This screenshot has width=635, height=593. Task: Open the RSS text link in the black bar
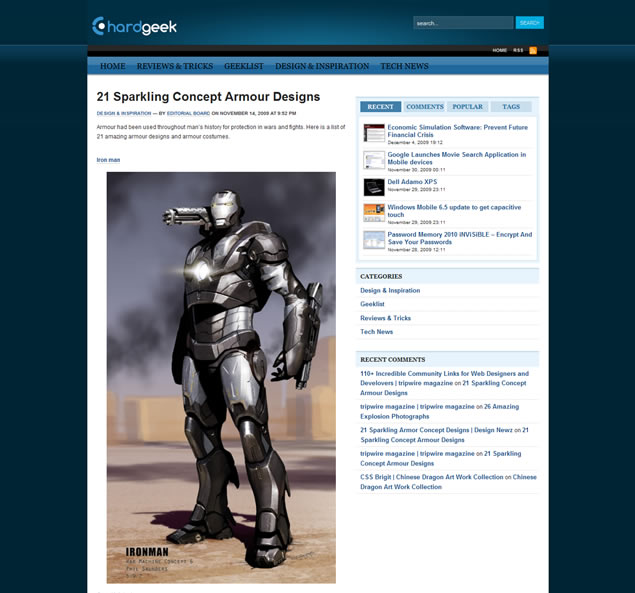coord(518,50)
